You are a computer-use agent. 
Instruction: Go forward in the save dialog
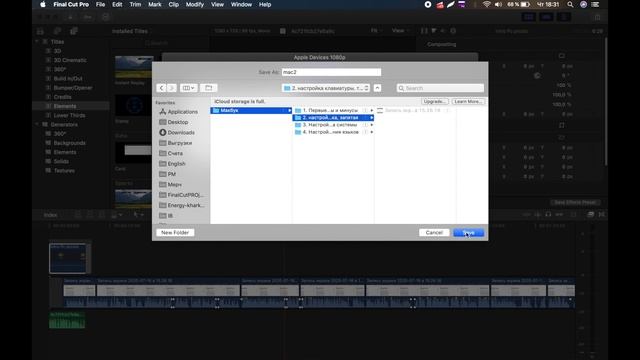click(171, 88)
